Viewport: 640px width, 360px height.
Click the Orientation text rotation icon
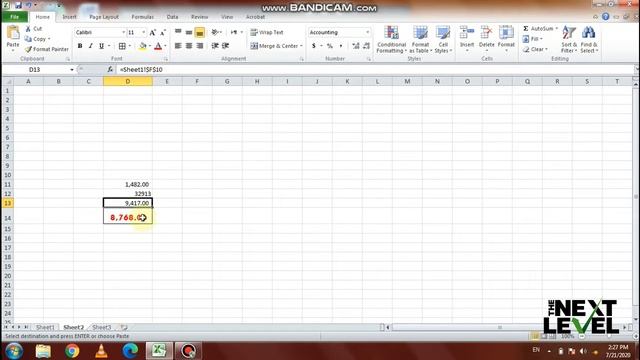pos(215,32)
